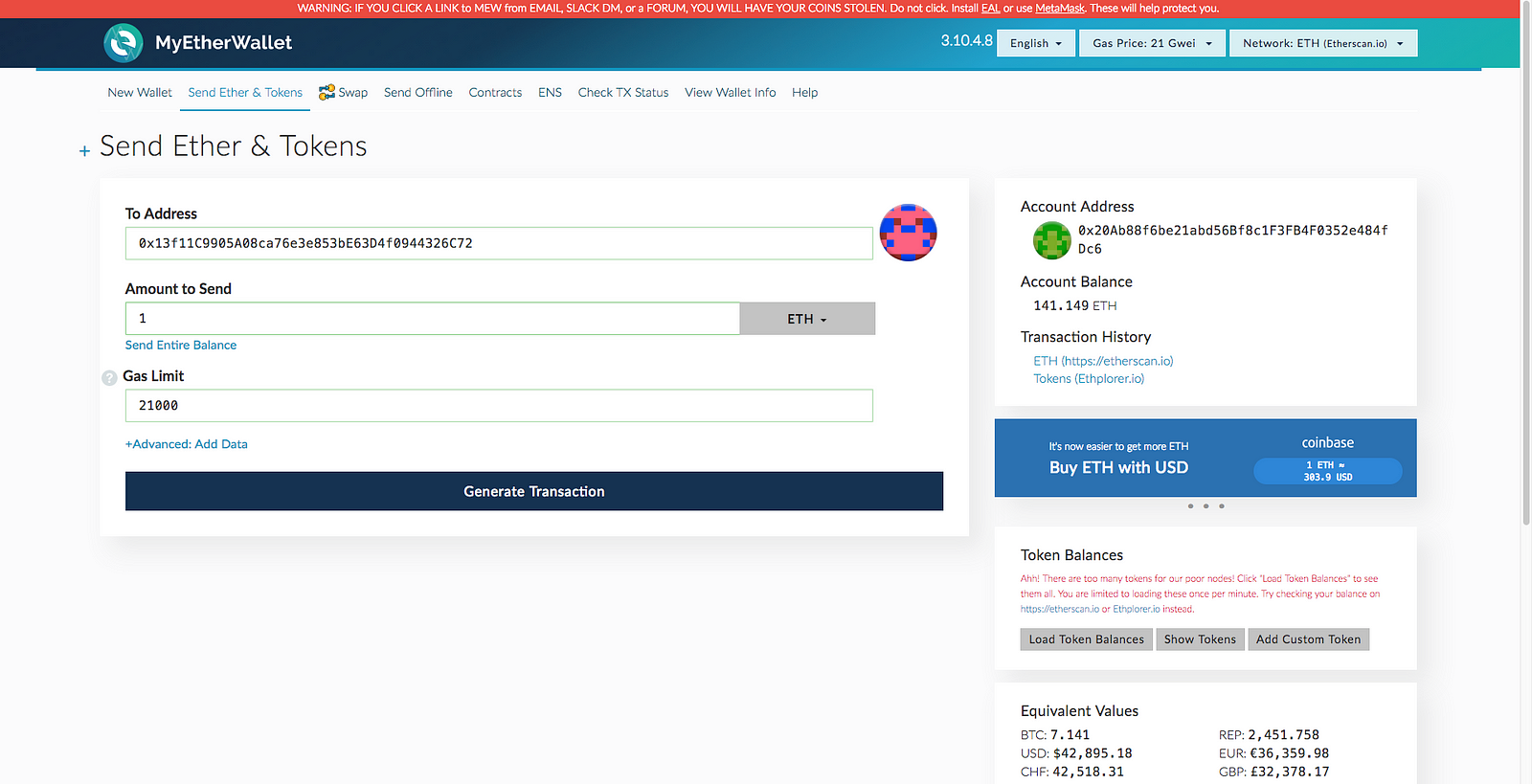1532x784 pixels.
Task: Click the Add Custom Token button
Action: click(1308, 639)
